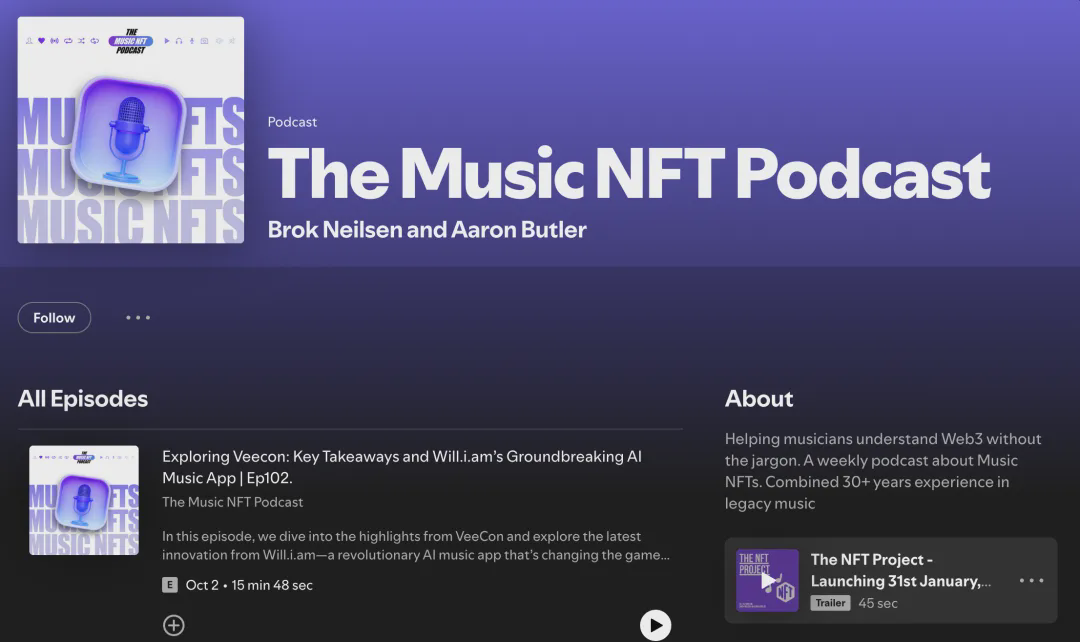This screenshot has width=1080, height=642.
Task: Open the podcast more options menu
Action: point(138,318)
